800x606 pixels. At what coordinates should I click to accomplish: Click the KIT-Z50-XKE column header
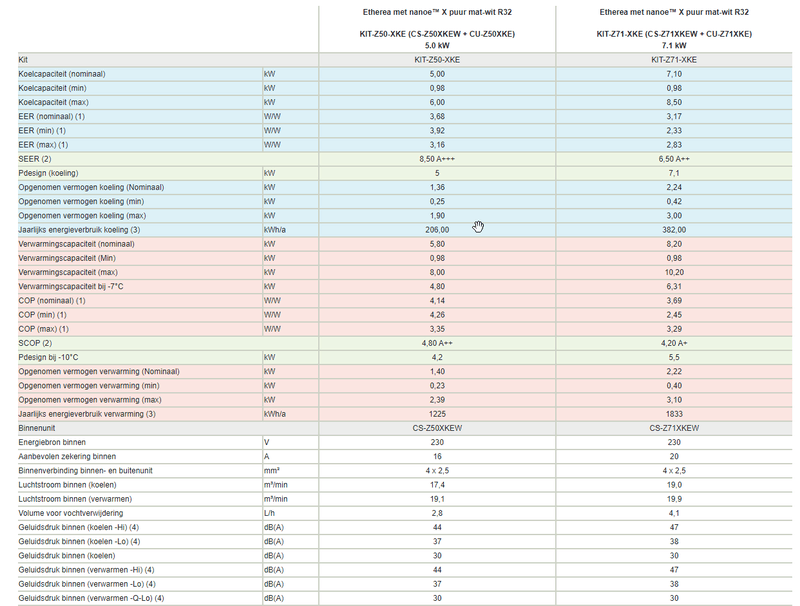(437, 29)
